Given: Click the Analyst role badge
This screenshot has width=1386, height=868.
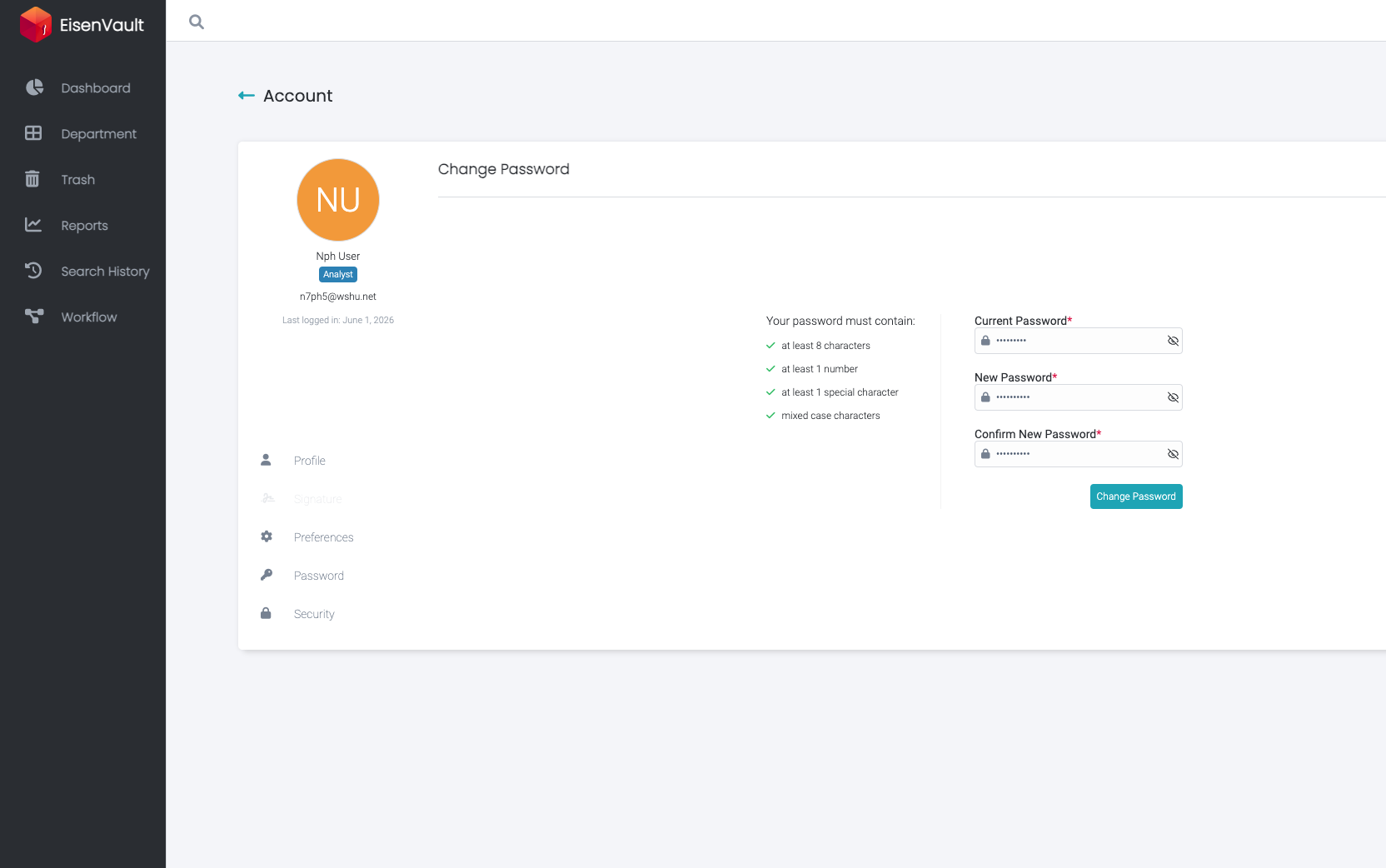Looking at the screenshot, I should coord(338,274).
